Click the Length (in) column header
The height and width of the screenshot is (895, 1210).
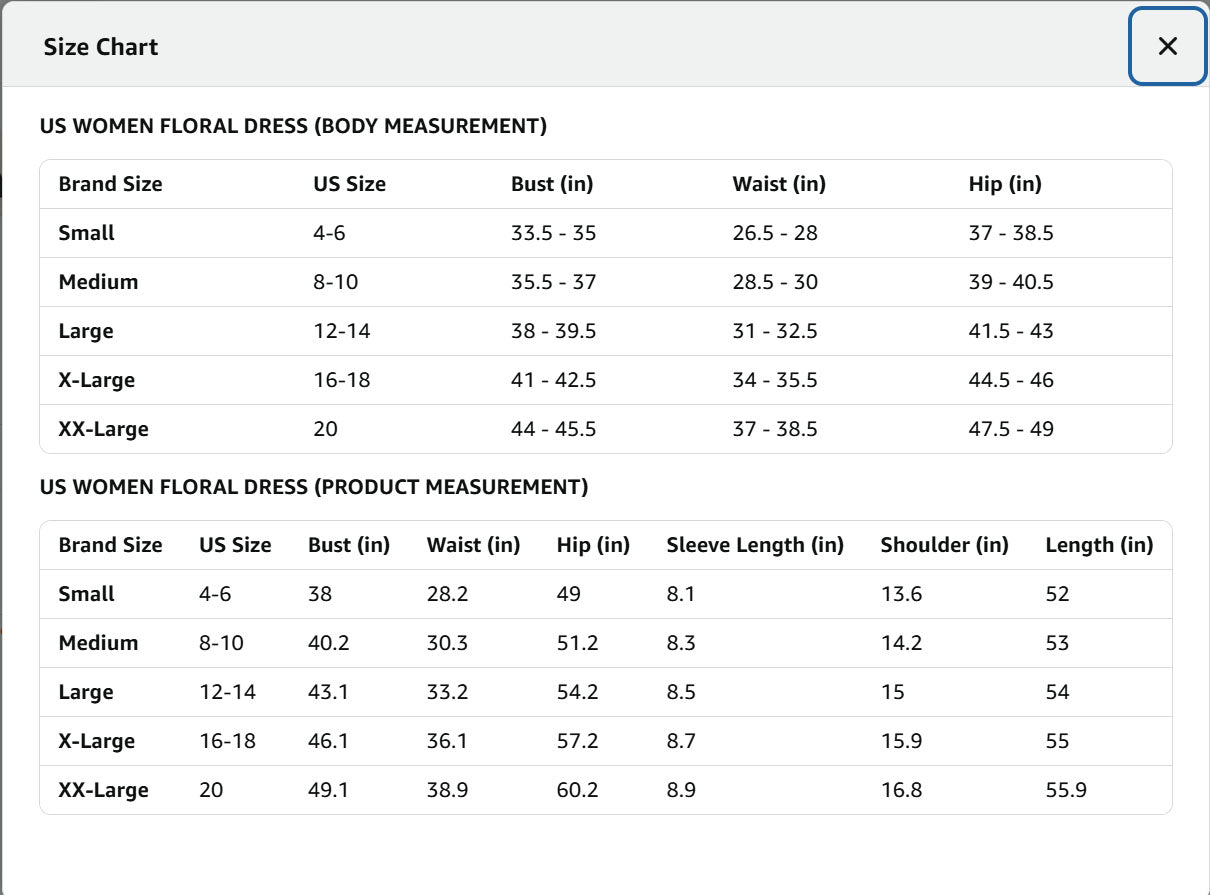click(1099, 545)
